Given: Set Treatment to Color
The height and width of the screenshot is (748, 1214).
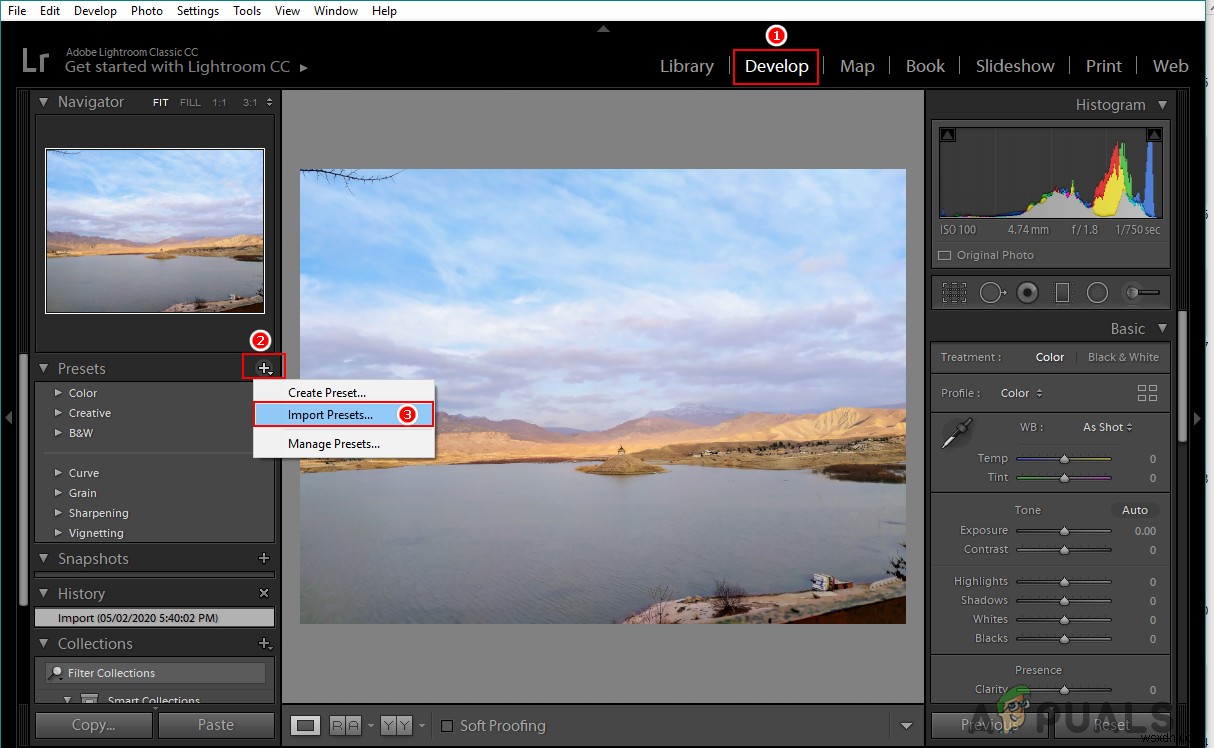Looking at the screenshot, I should [x=1049, y=357].
